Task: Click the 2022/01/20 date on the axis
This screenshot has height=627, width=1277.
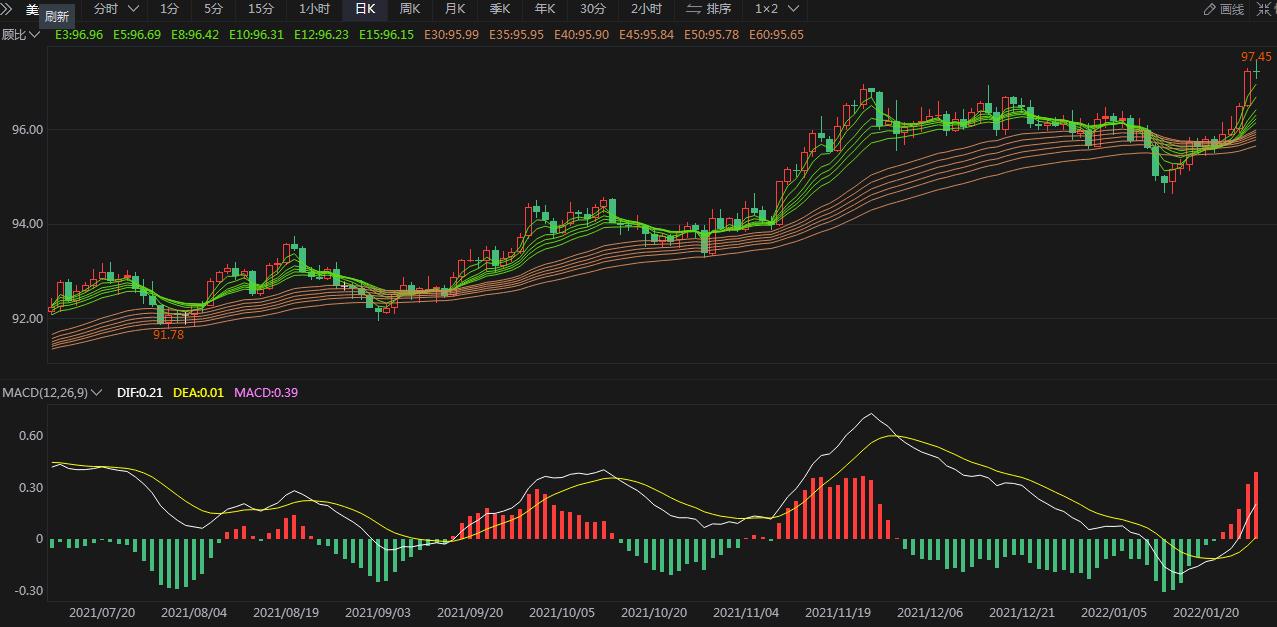Action: [x=1205, y=613]
